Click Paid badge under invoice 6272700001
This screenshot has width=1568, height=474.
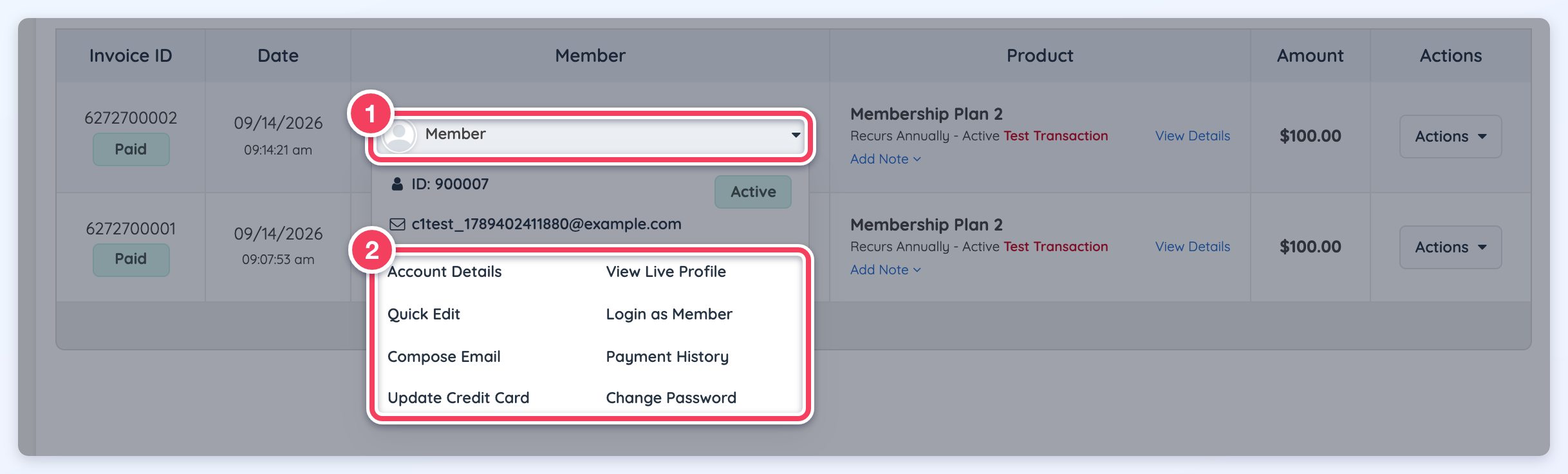coord(131,260)
